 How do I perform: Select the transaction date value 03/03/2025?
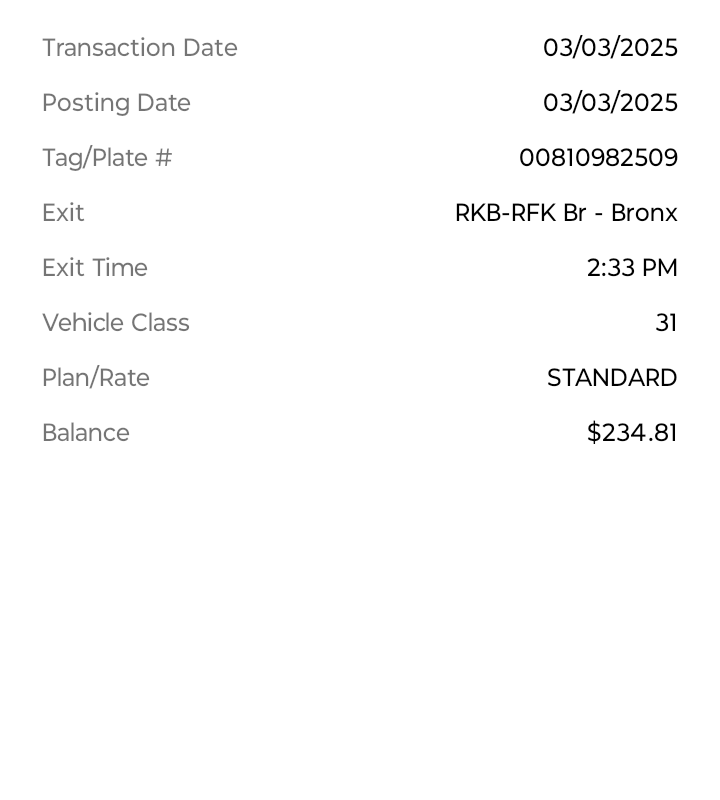[610, 47]
